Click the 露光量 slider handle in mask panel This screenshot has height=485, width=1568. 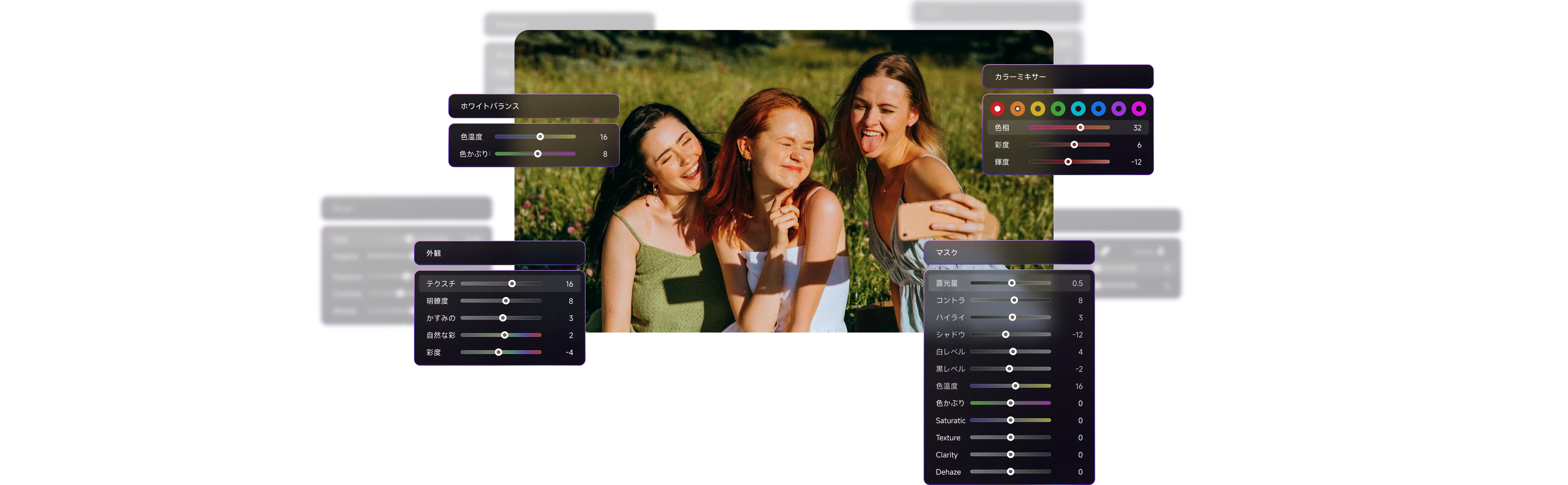tap(1012, 283)
